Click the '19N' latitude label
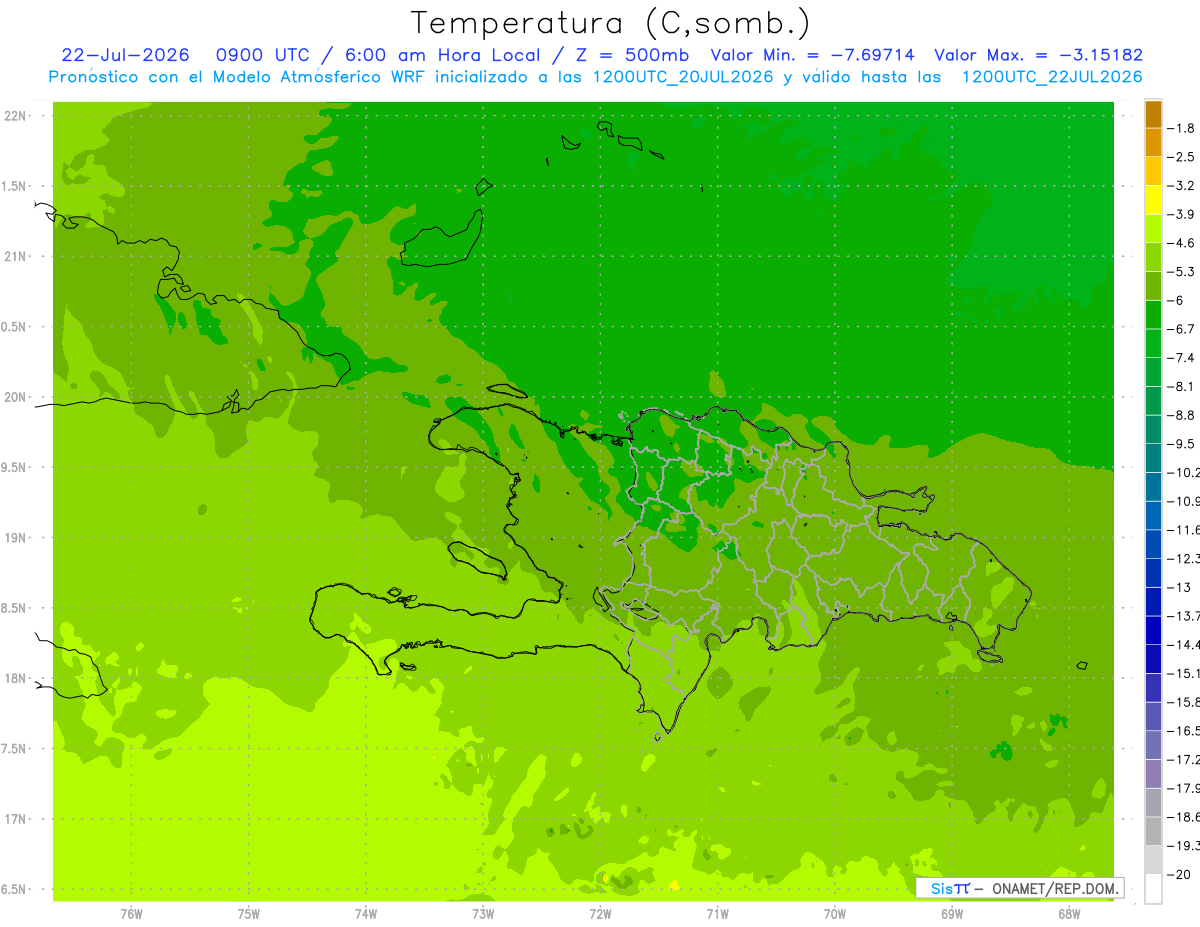Image resolution: width=1200 pixels, height=927 pixels. click(16, 538)
